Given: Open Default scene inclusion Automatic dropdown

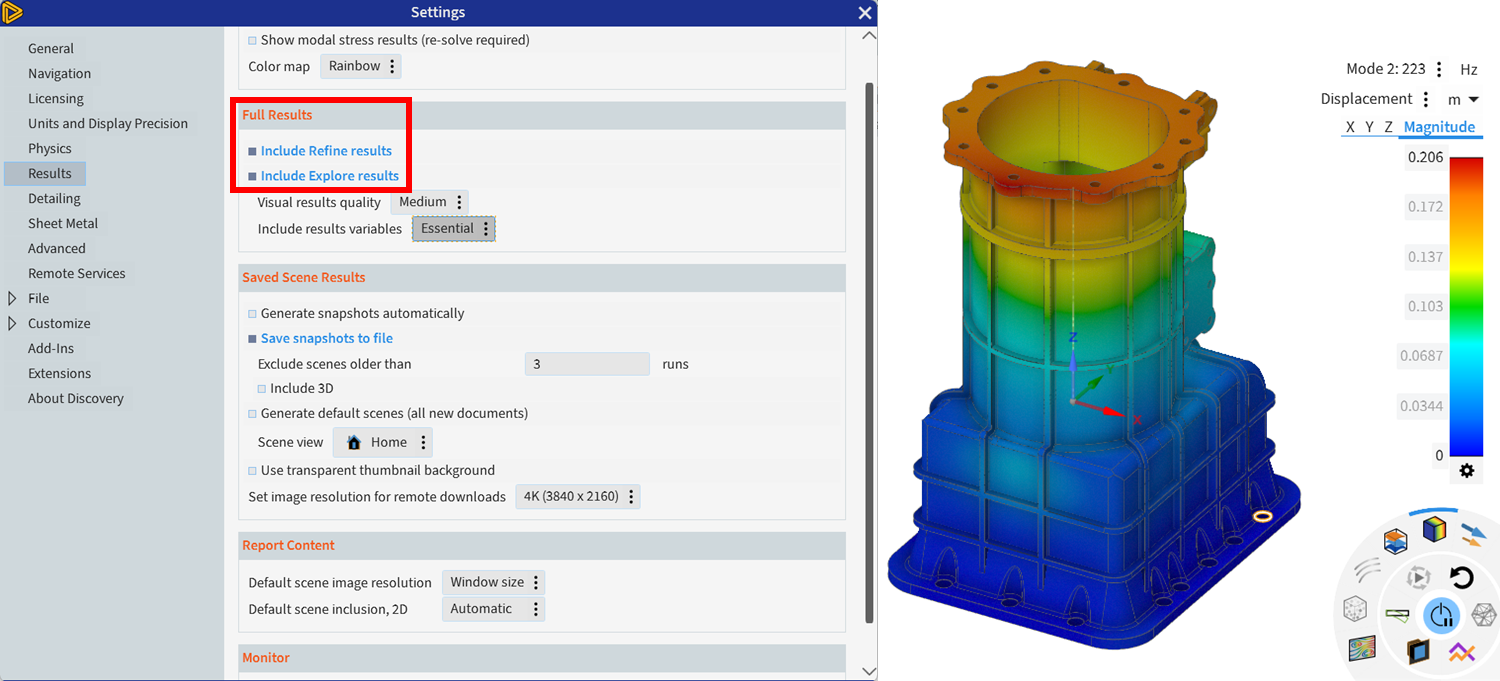Looking at the screenshot, I should pos(493,608).
